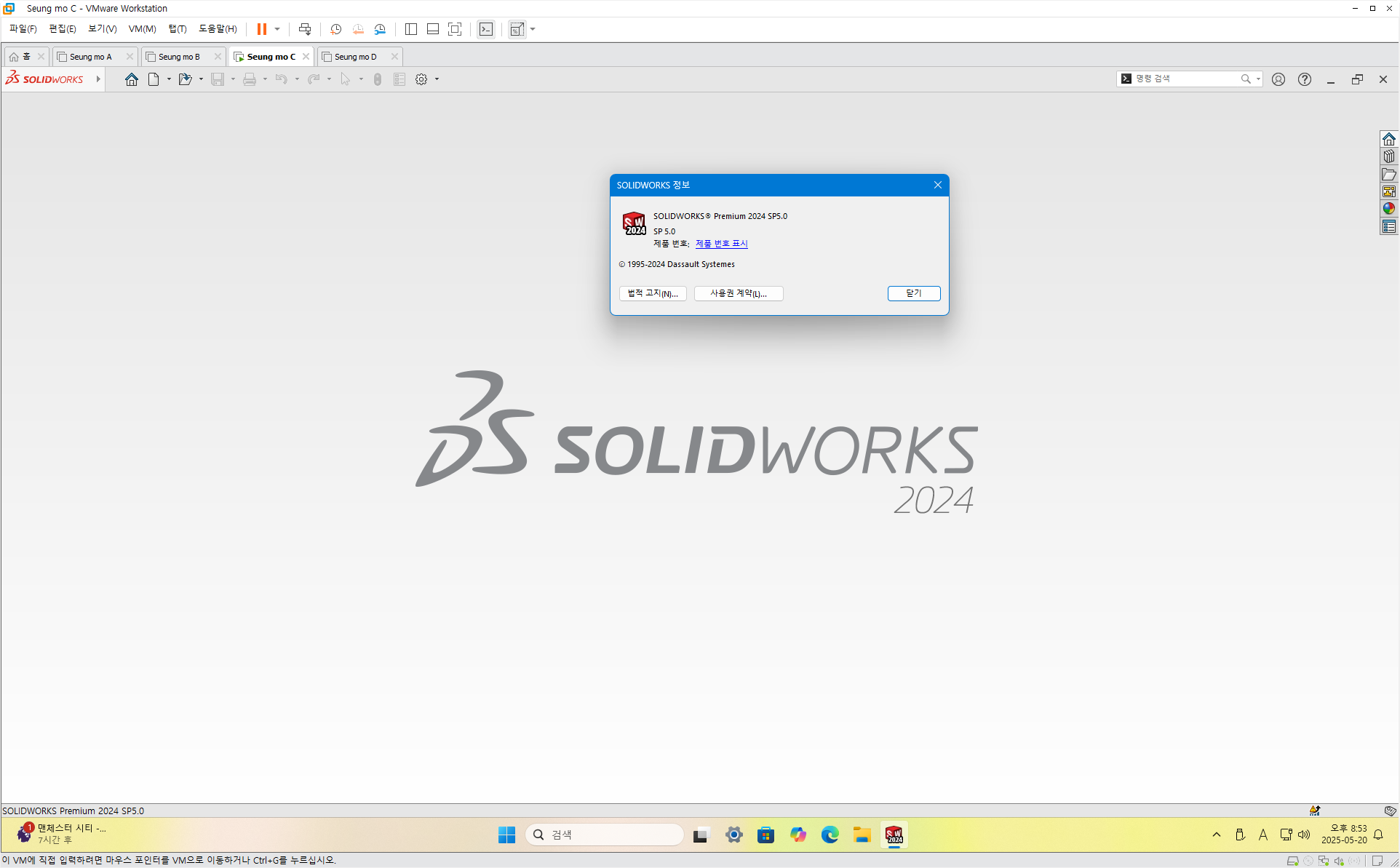Click the user login profile icon
Image resolution: width=1400 pixels, height=868 pixels.
[x=1278, y=79]
